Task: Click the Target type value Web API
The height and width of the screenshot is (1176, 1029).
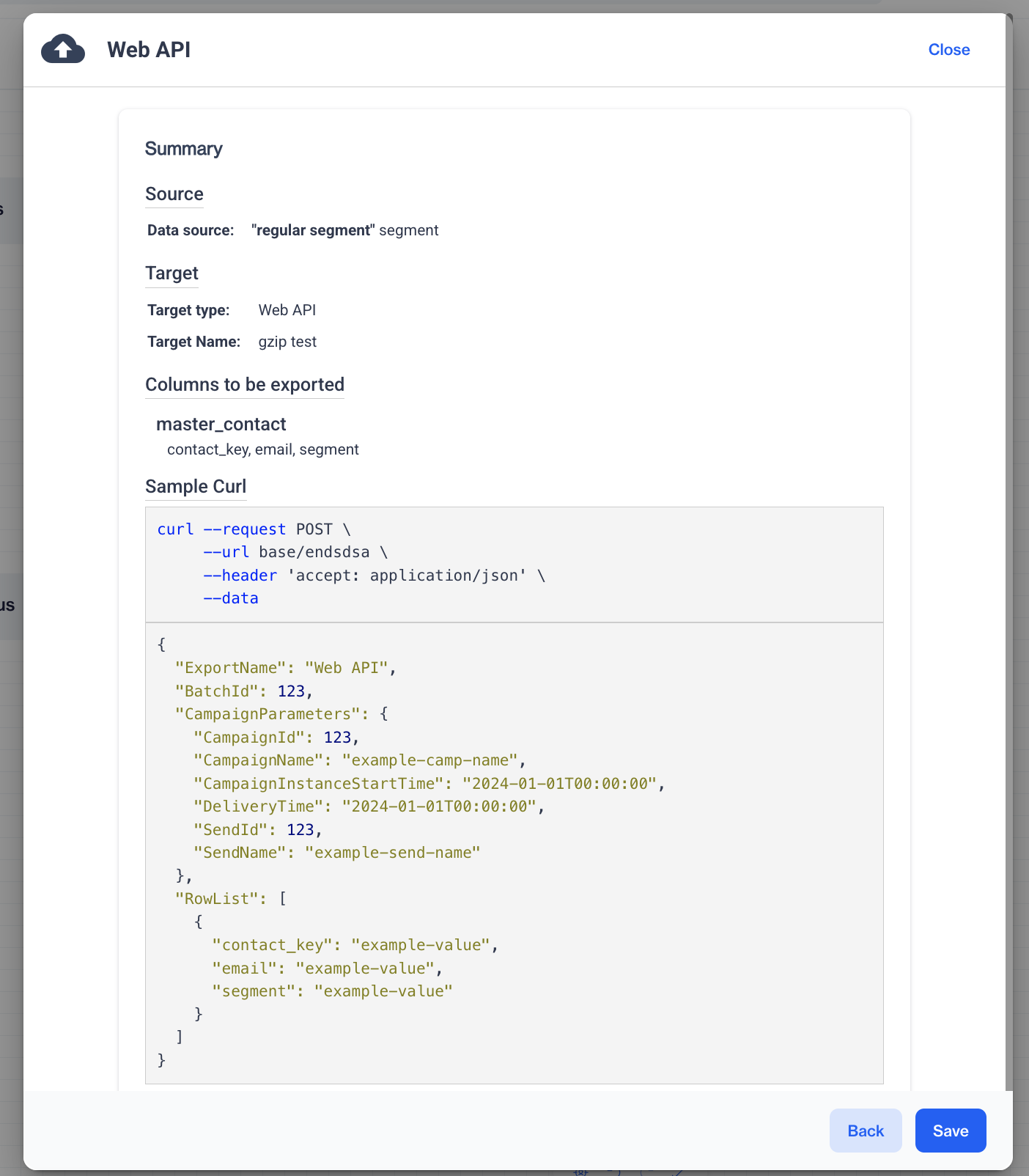Action: 287,310
